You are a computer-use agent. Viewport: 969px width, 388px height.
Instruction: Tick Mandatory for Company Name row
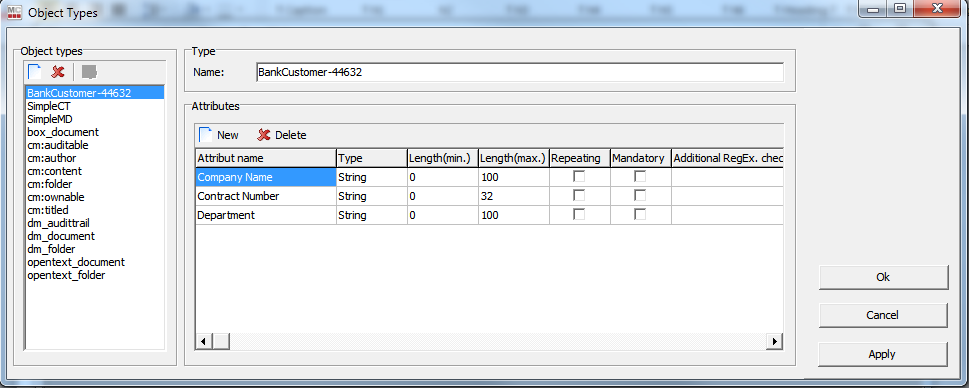coord(640,177)
